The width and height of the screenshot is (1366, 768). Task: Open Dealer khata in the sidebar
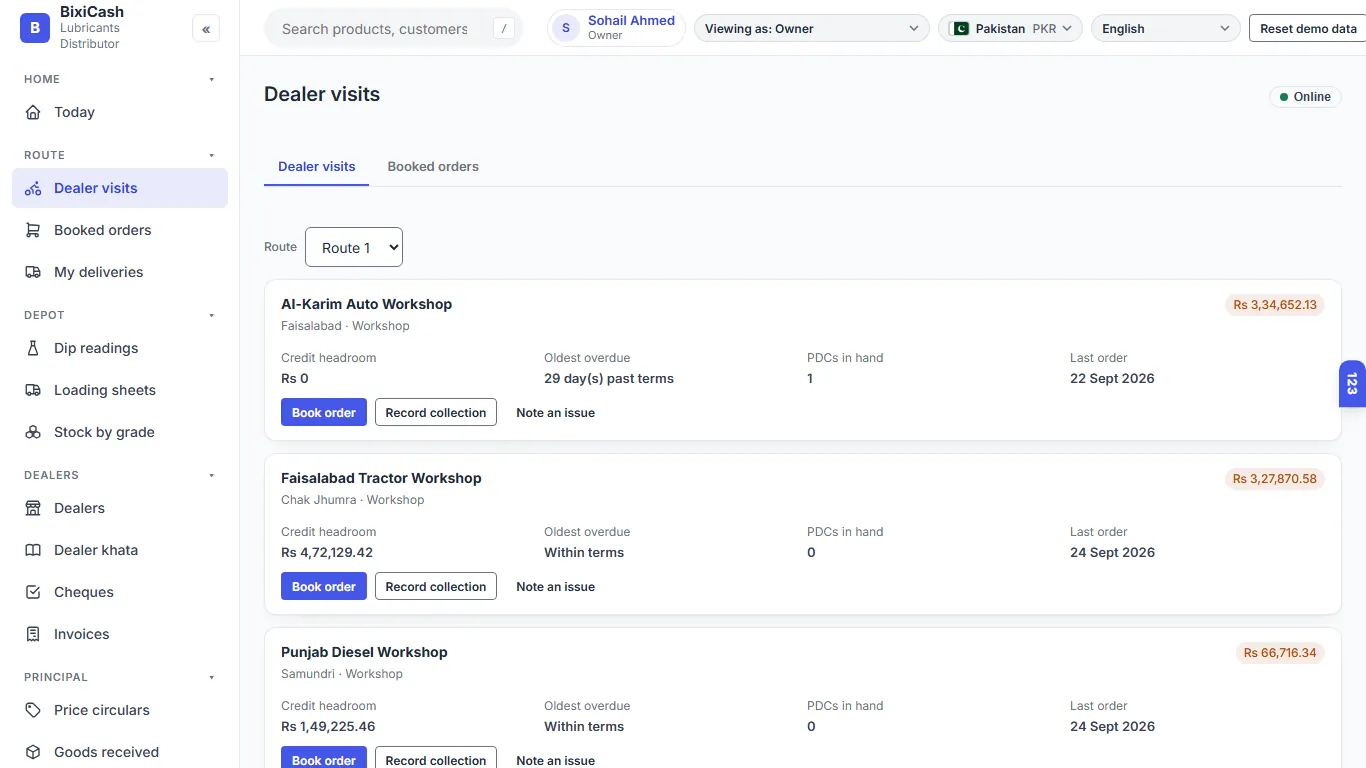pyautogui.click(x=120, y=550)
